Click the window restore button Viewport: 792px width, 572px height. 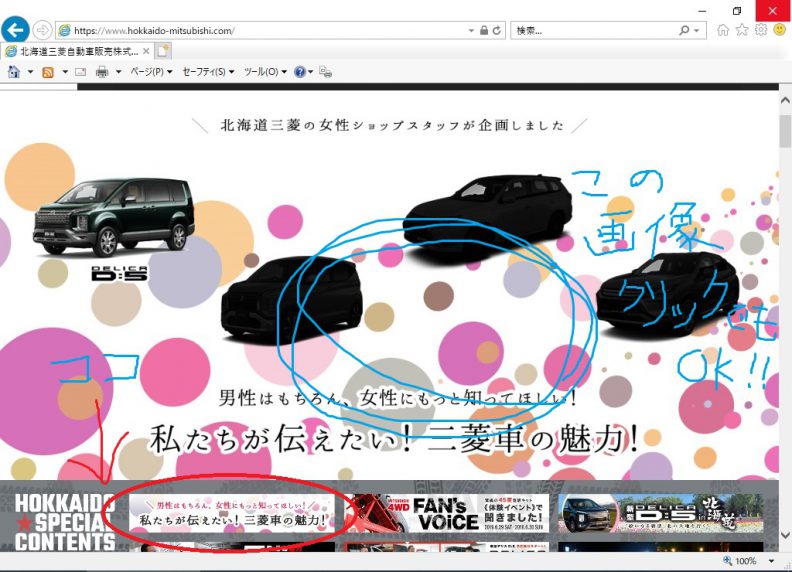[737, 11]
